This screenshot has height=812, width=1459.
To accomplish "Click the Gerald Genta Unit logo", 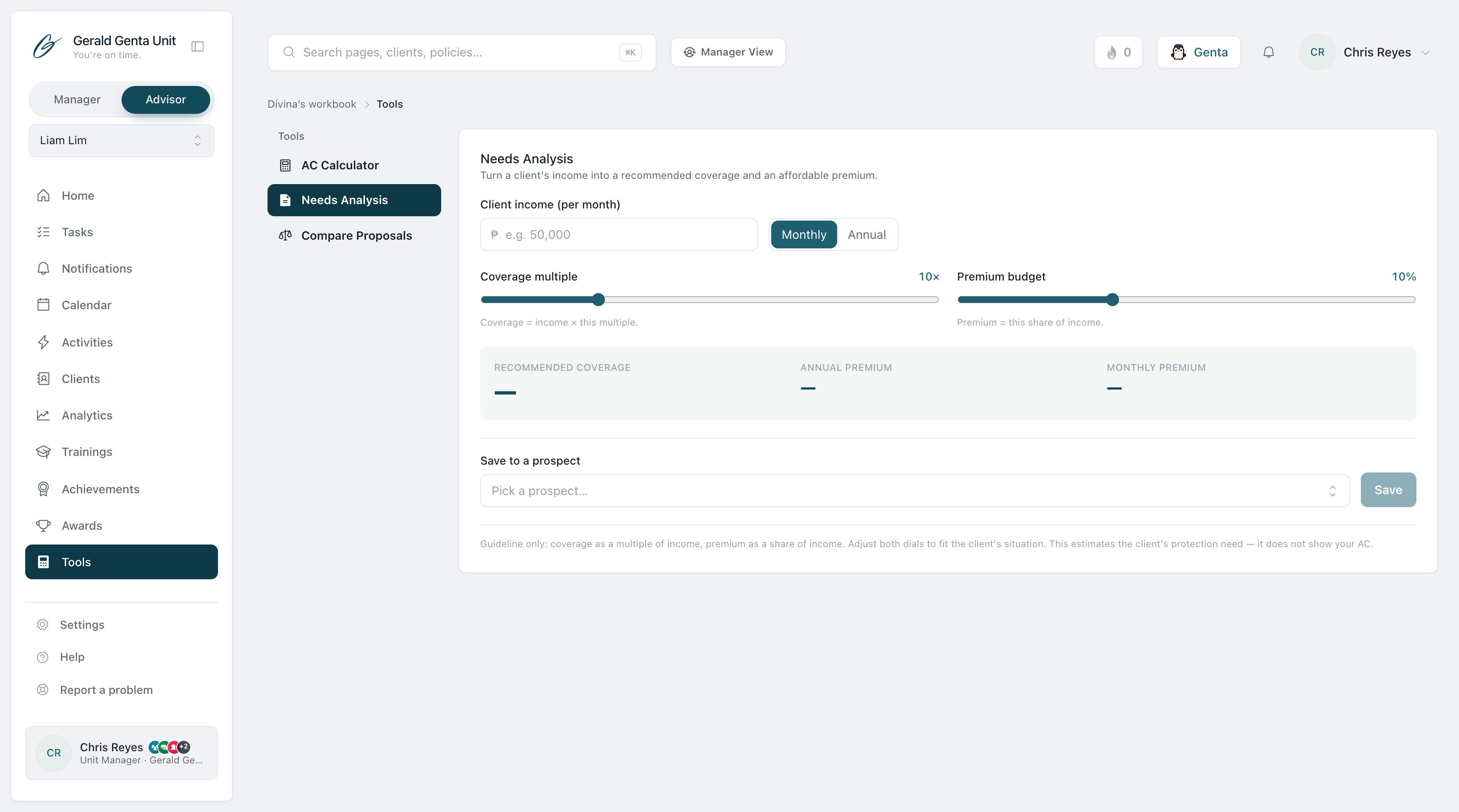I will [x=47, y=46].
